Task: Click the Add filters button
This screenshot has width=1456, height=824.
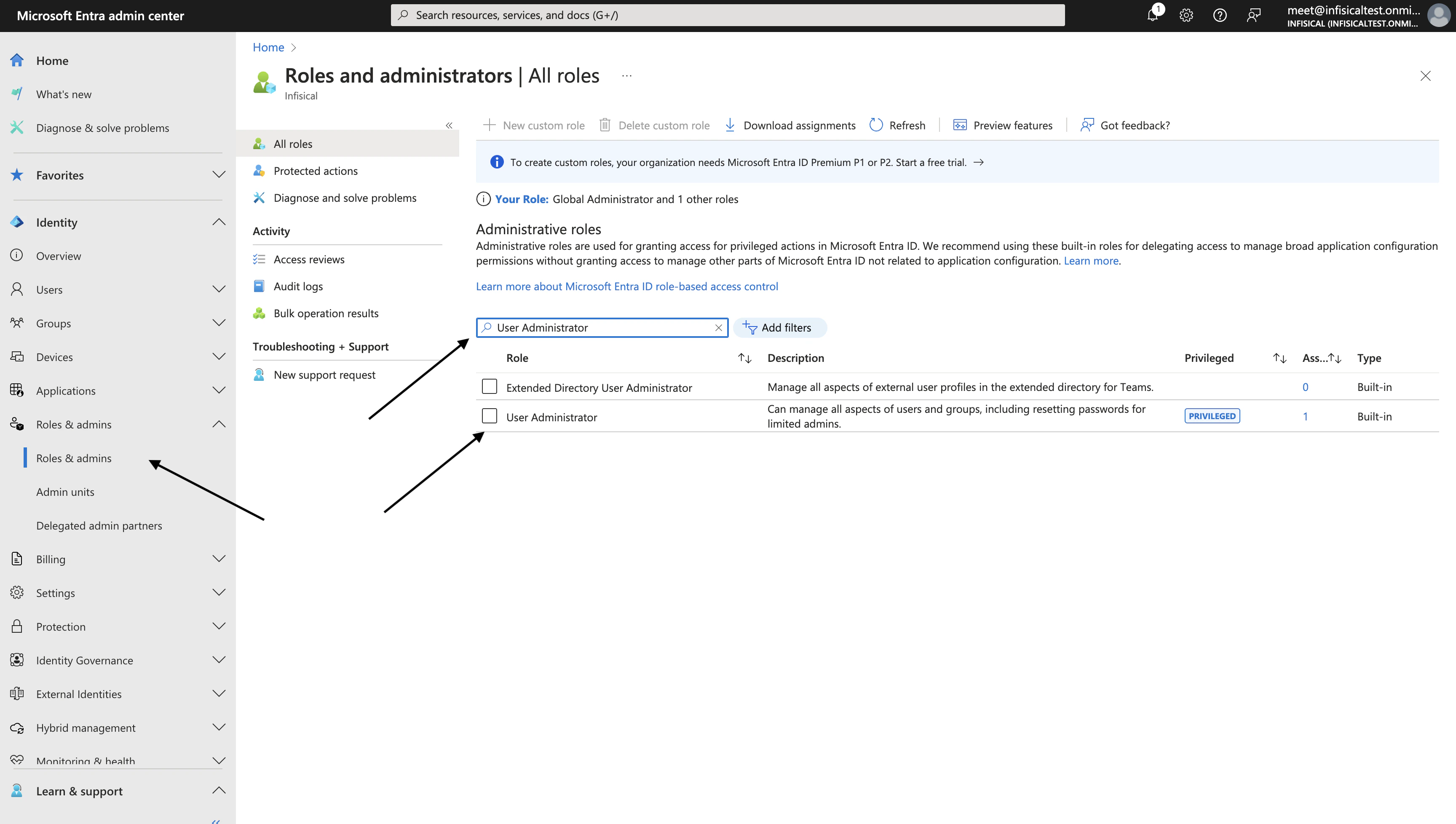Action: tap(779, 328)
